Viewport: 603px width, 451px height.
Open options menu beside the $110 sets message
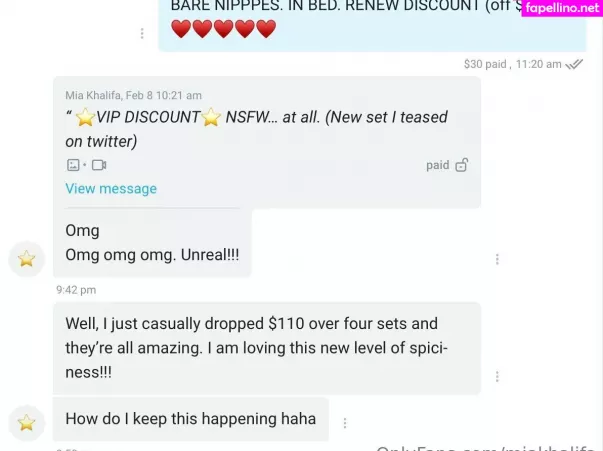coord(497,376)
